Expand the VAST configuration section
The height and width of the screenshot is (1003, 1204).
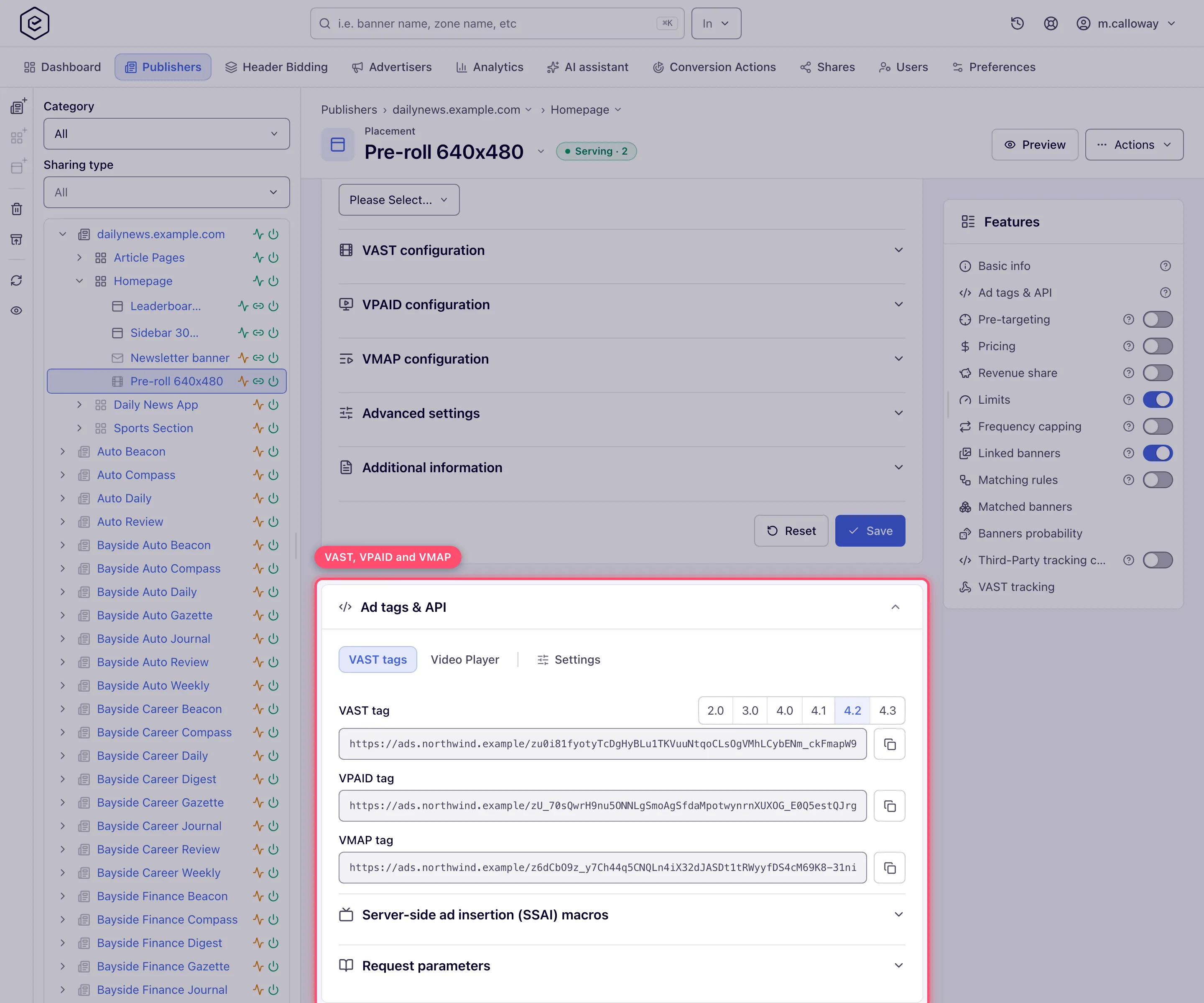click(x=622, y=250)
